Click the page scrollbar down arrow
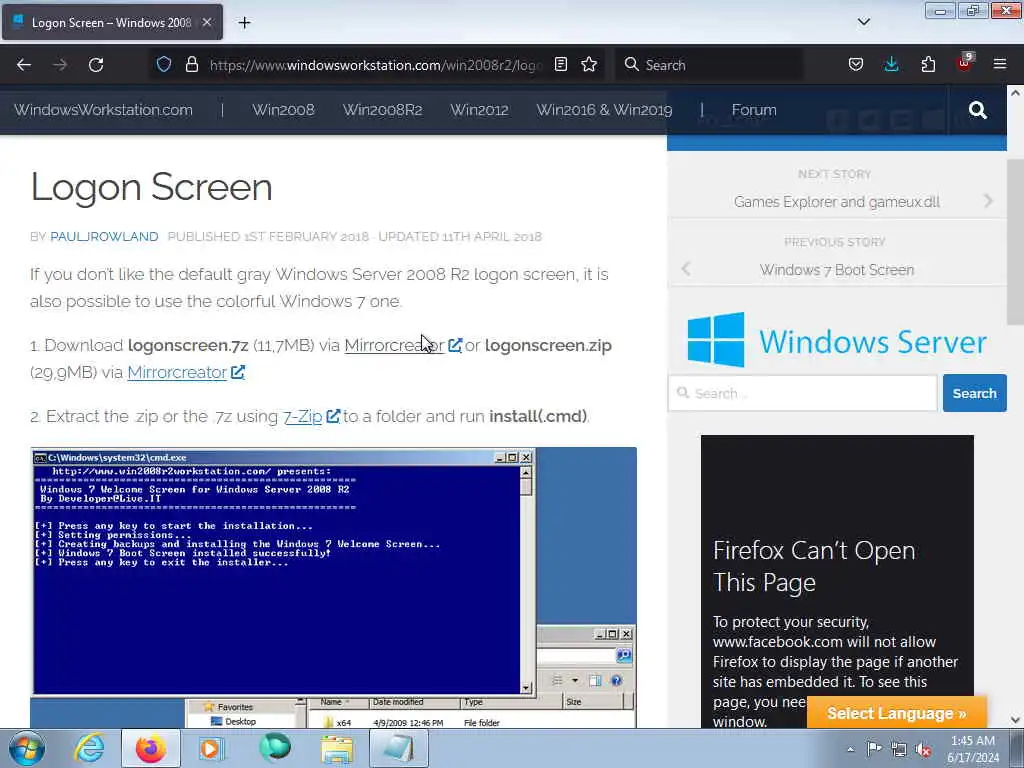 (x=1015, y=720)
